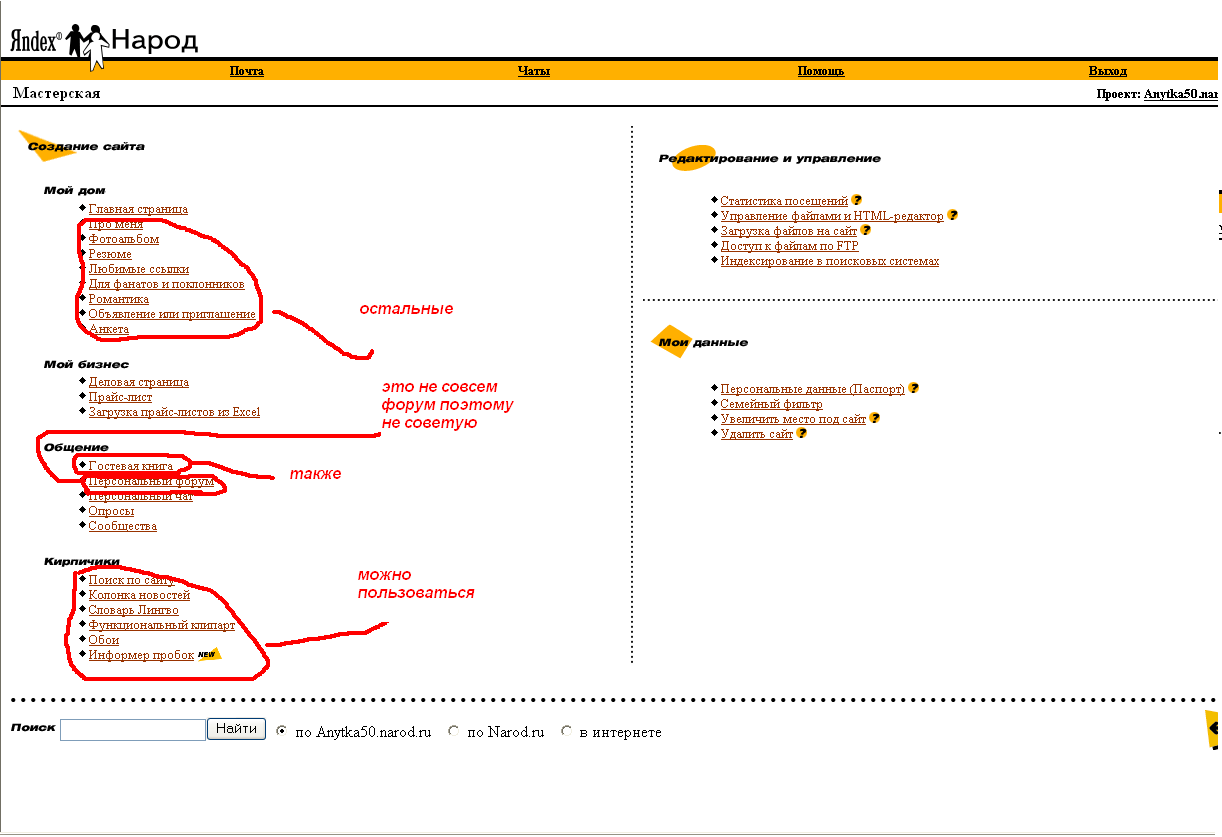This screenshot has width=1222, height=837.
Task: Open the Anytka50 project link
Action: coord(1182,94)
